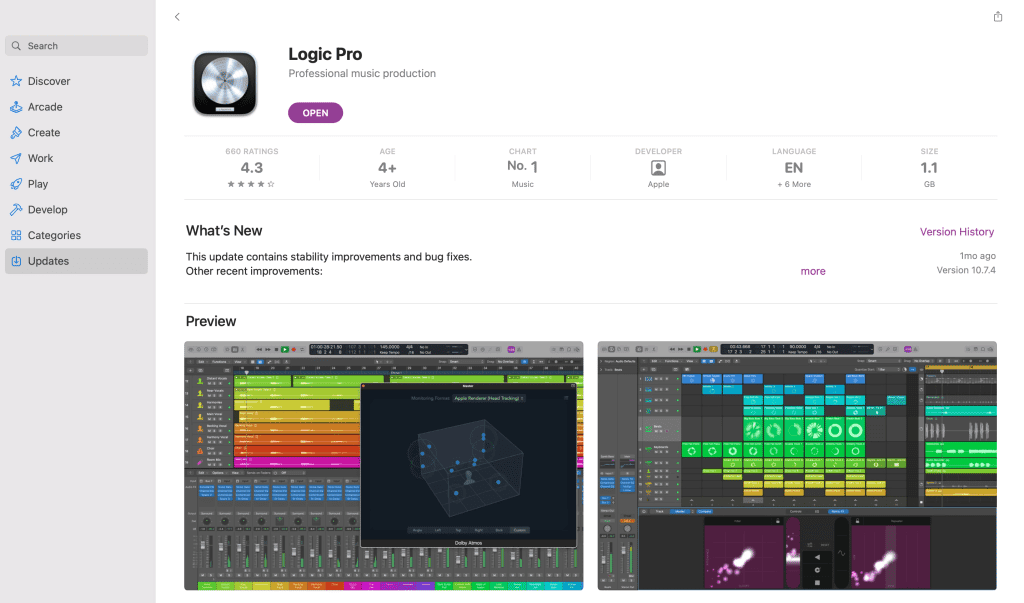Click 'Professional music production' subtitle
Screen dimensions: 1024x603
[x=362, y=73]
